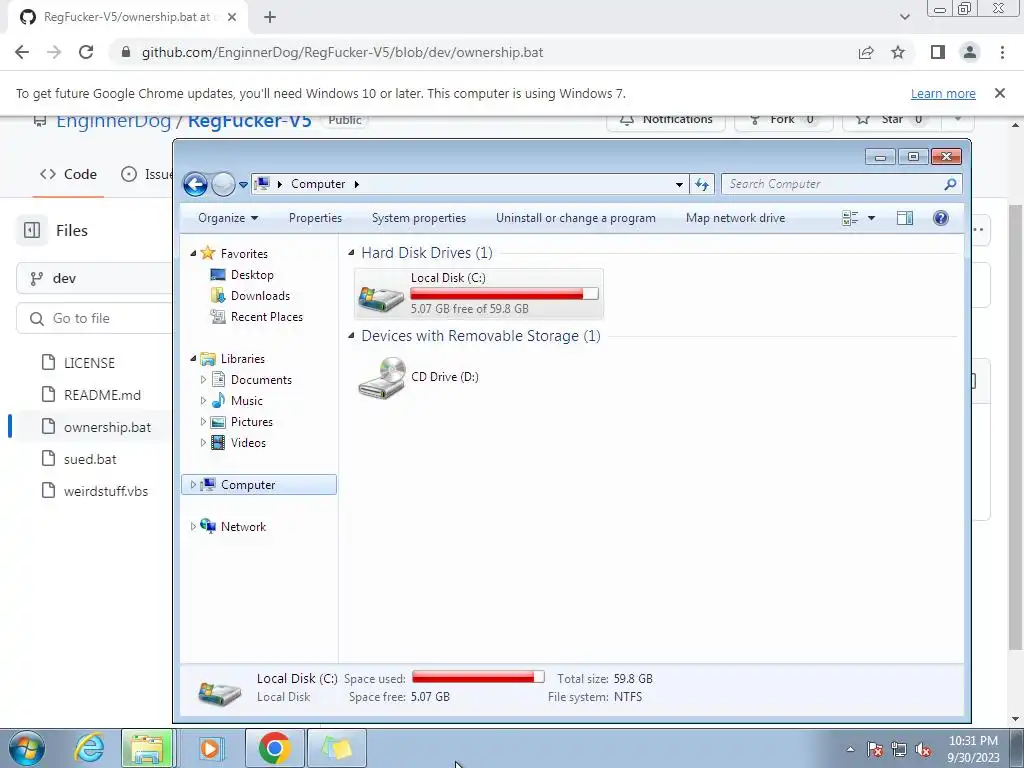
Task: Open the dev branch selector
Action: coord(95,278)
